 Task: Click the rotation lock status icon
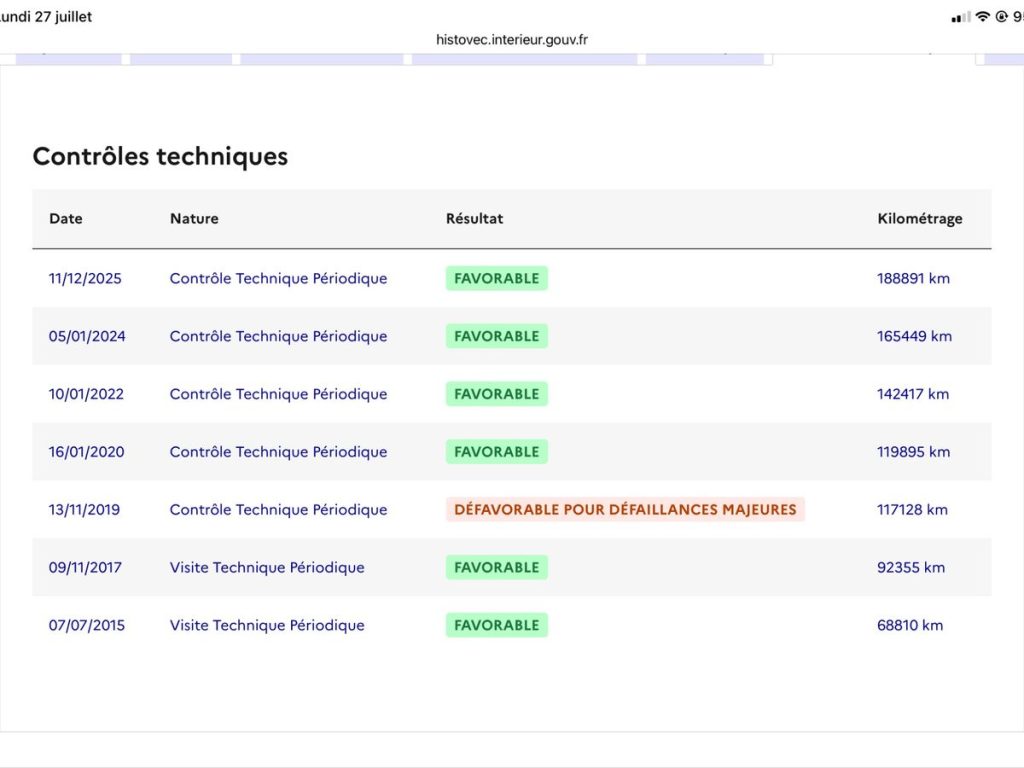1001,17
